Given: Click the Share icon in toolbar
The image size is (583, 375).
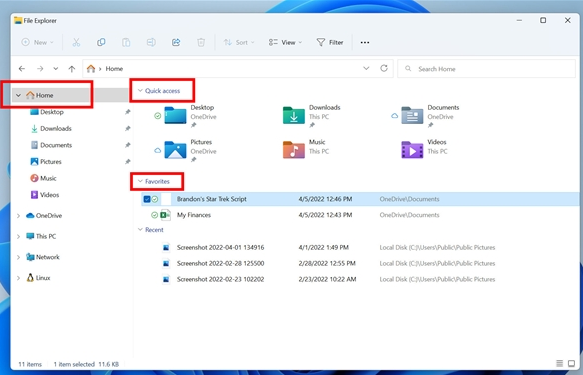Looking at the screenshot, I should 176,42.
